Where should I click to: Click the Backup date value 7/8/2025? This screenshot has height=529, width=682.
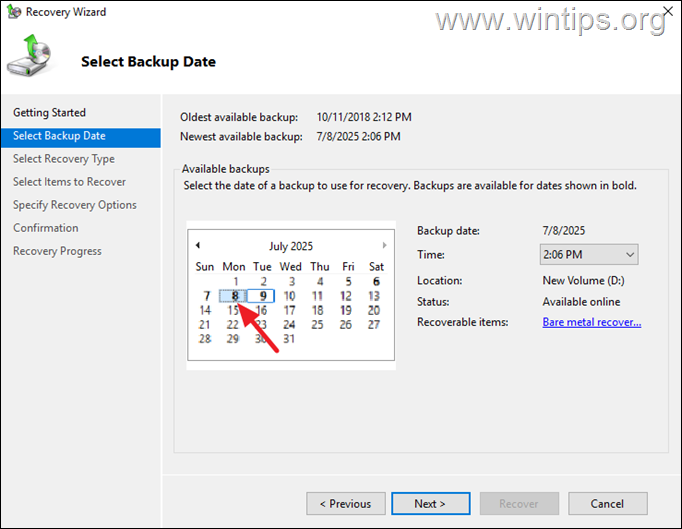point(564,231)
